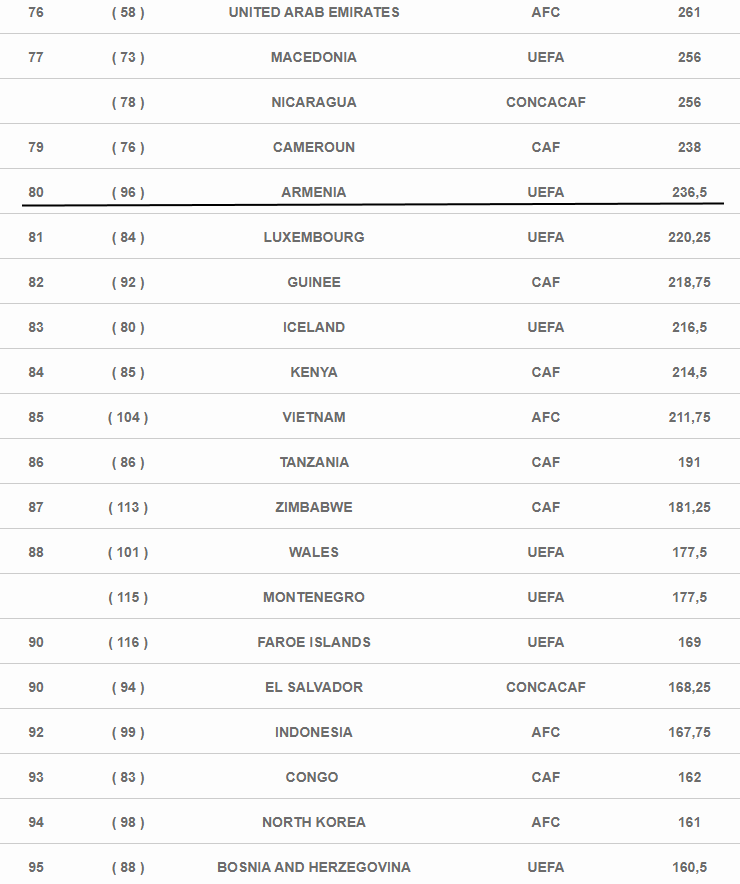740x884 pixels.
Task: Click the TANZANIA entry
Action: click(314, 463)
